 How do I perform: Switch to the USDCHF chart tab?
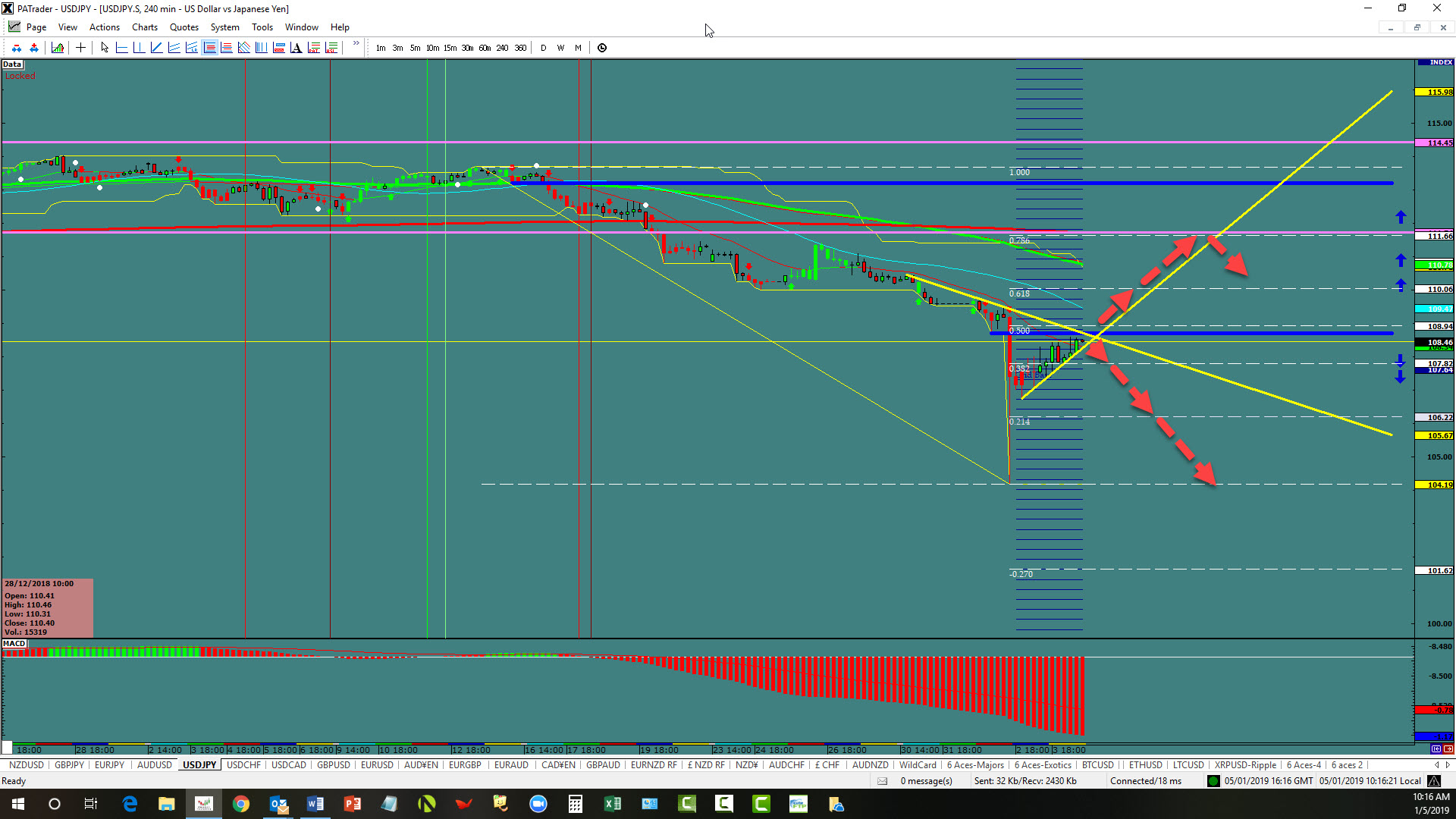[243, 765]
